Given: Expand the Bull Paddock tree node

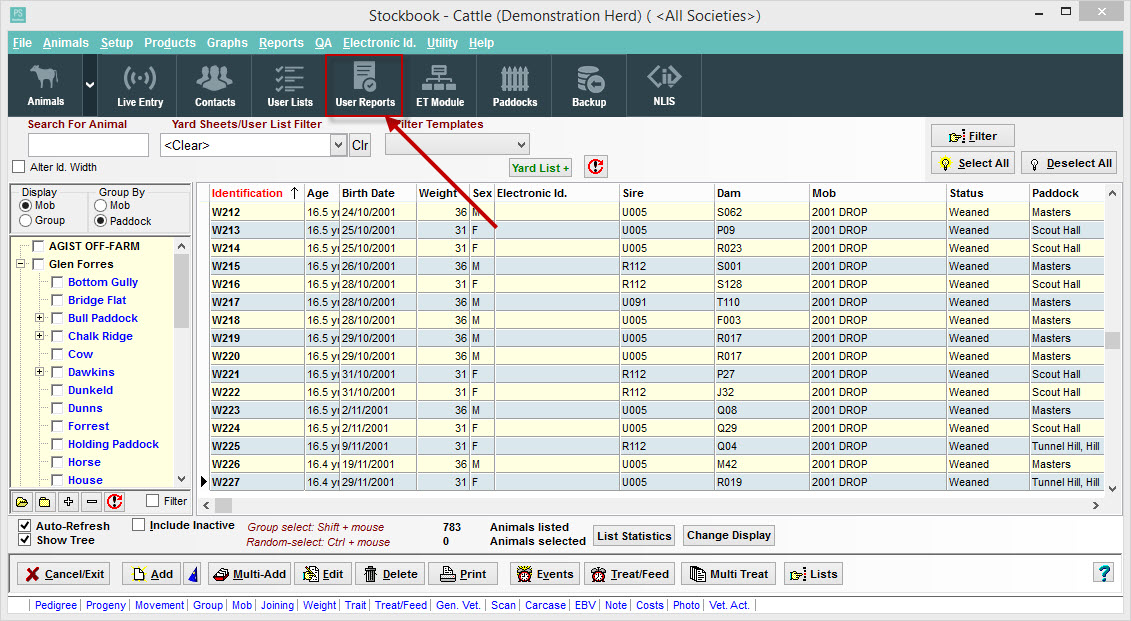Looking at the screenshot, I should 40,318.
